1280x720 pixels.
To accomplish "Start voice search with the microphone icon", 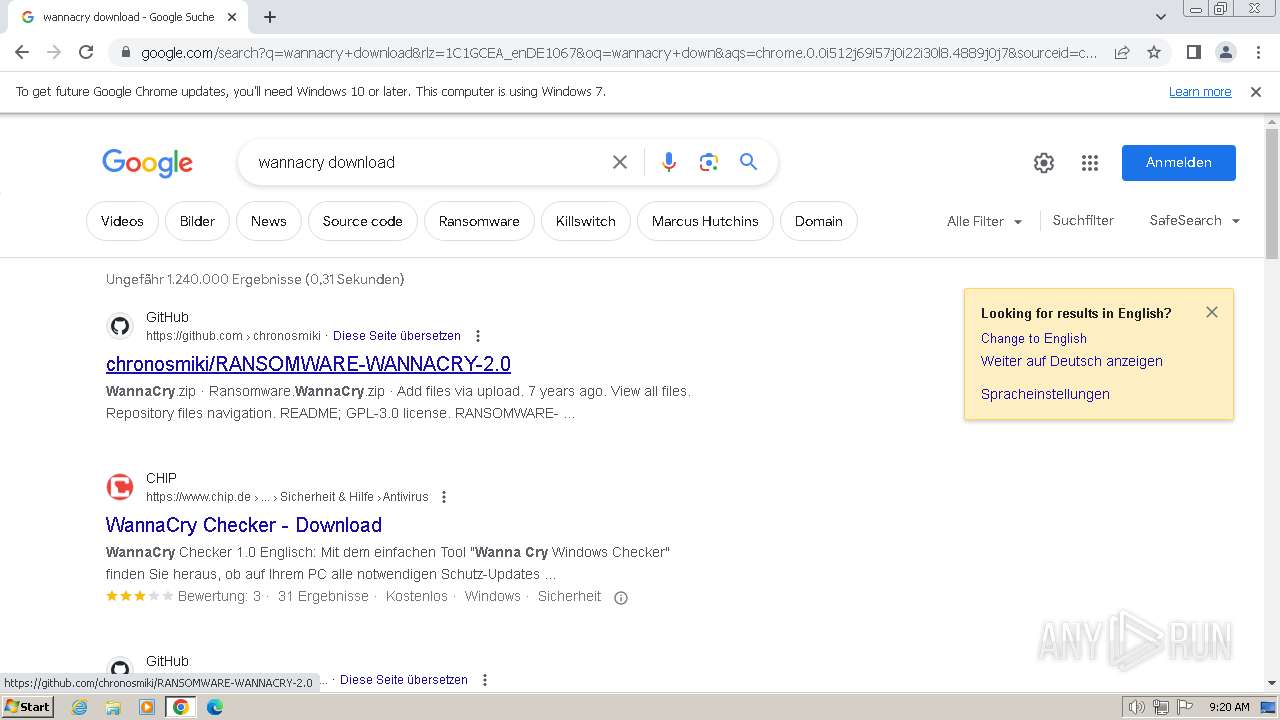I will (x=669, y=162).
